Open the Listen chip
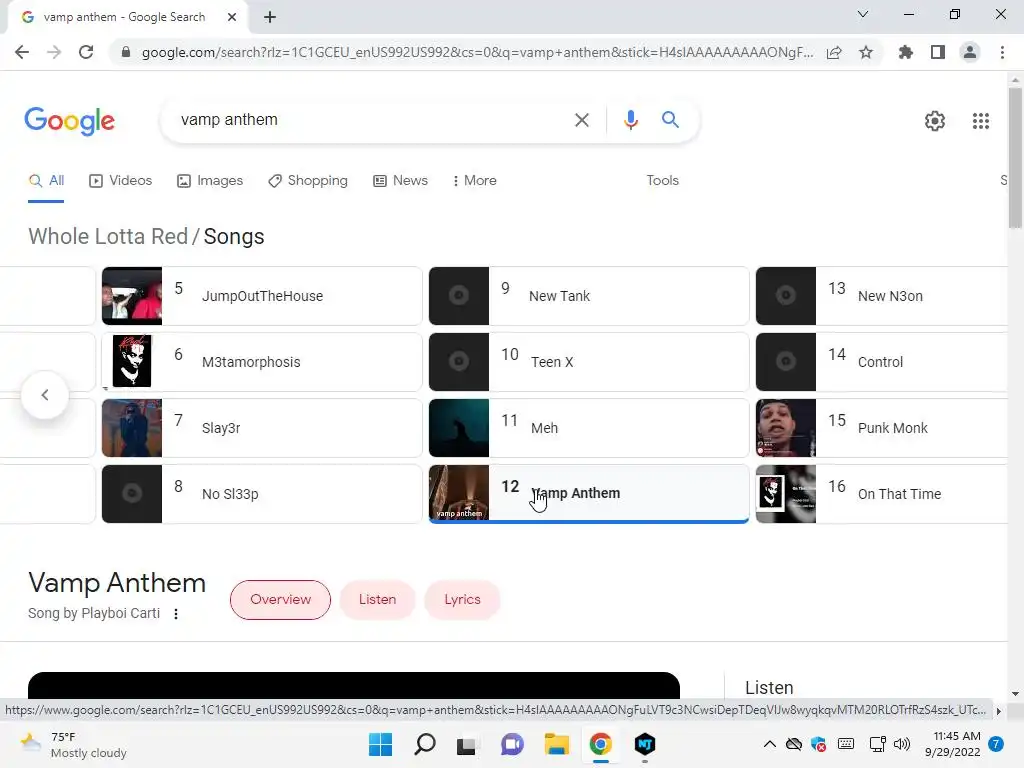Image resolution: width=1024 pixels, height=768 pixels. pos(377,600)
